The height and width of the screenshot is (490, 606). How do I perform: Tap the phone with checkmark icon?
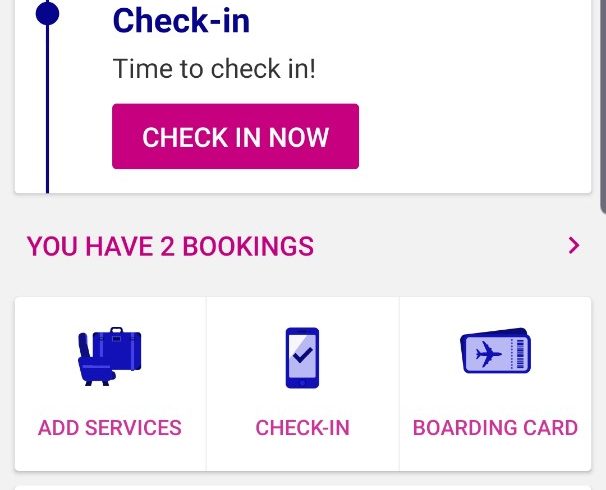coord(302,357)
